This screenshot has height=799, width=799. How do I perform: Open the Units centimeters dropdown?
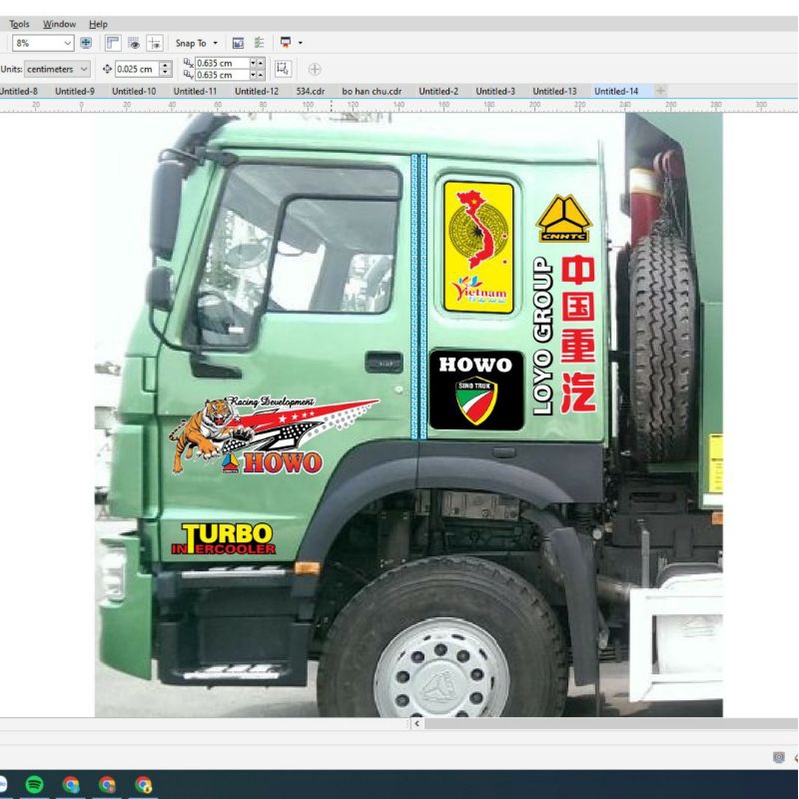pyautogui.click(x=57, y=69)
